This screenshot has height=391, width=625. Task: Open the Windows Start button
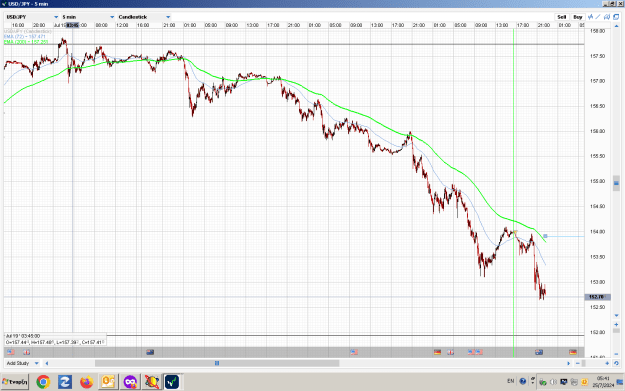point(15,382)
